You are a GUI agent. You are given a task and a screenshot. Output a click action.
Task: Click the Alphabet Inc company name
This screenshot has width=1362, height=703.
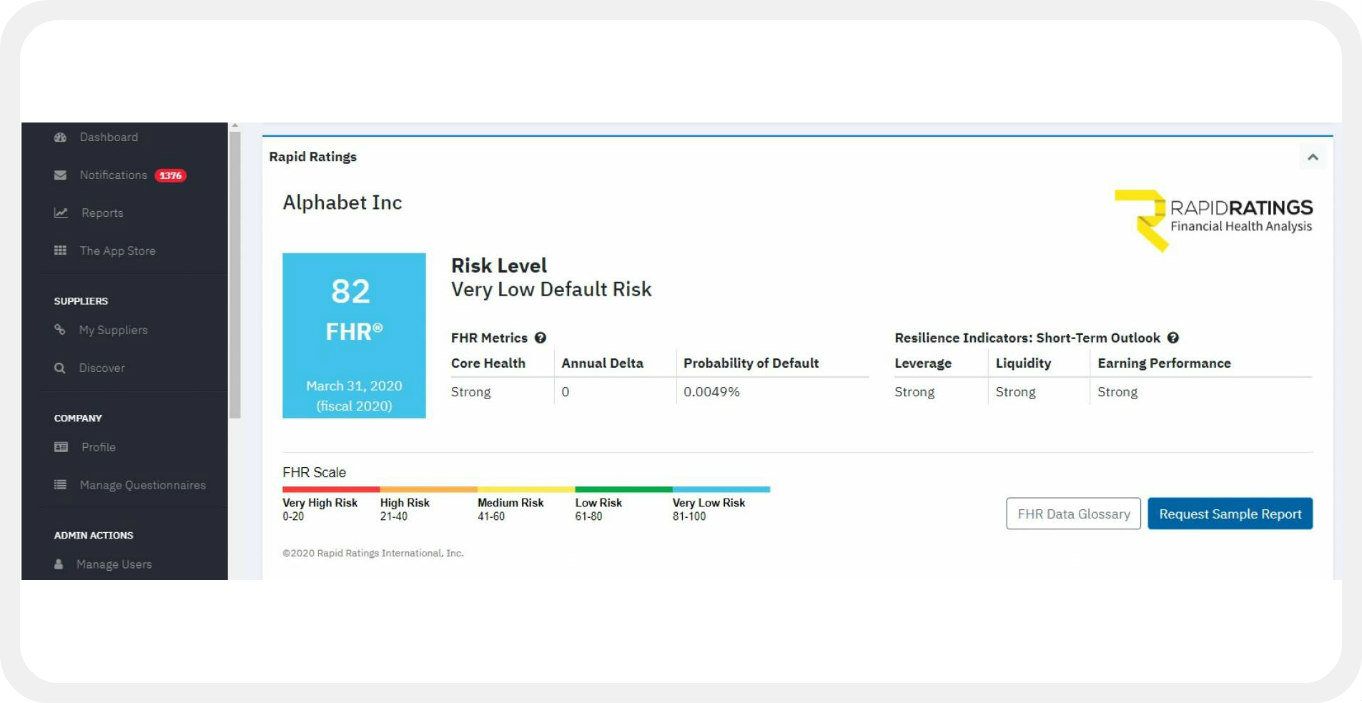pos(342,203)
